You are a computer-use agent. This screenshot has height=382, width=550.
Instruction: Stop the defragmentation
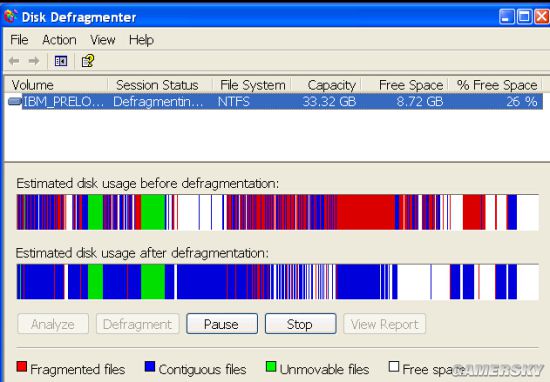[300, 324]
